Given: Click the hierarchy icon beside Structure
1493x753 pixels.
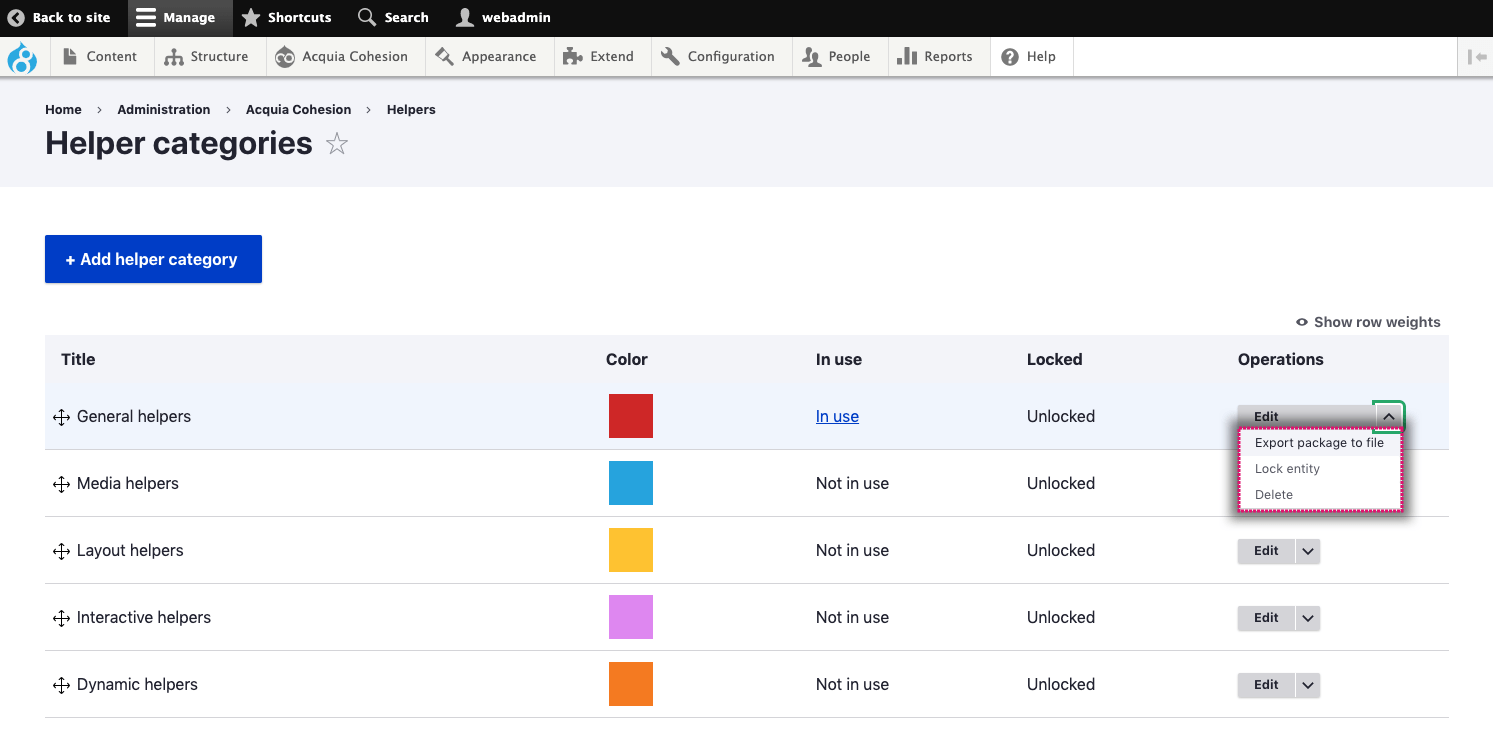Looking at the screenshot, I should pos(174,57).
